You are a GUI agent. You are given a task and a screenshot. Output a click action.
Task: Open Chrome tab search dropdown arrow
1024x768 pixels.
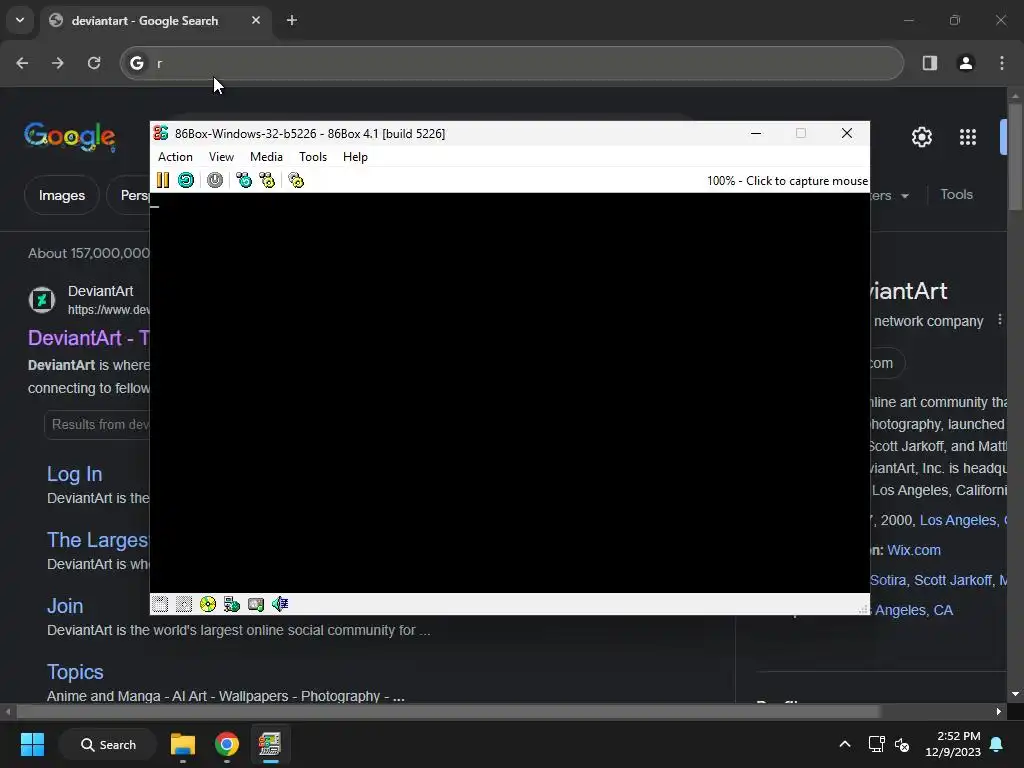(x=20, y=20)
